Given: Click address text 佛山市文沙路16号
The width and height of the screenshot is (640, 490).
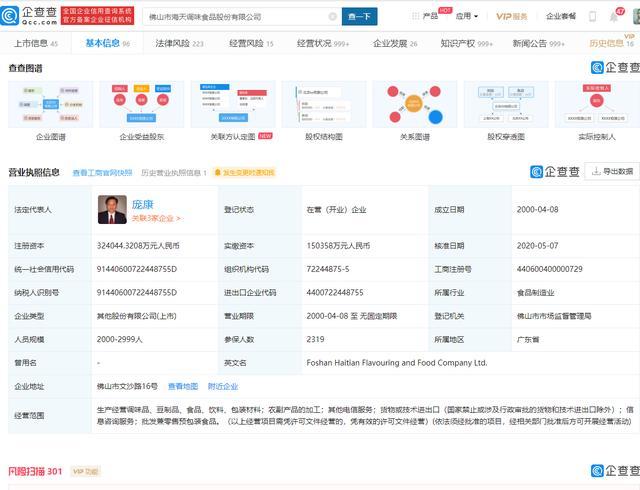Looking at the screenshot, I should click(127, 386).
